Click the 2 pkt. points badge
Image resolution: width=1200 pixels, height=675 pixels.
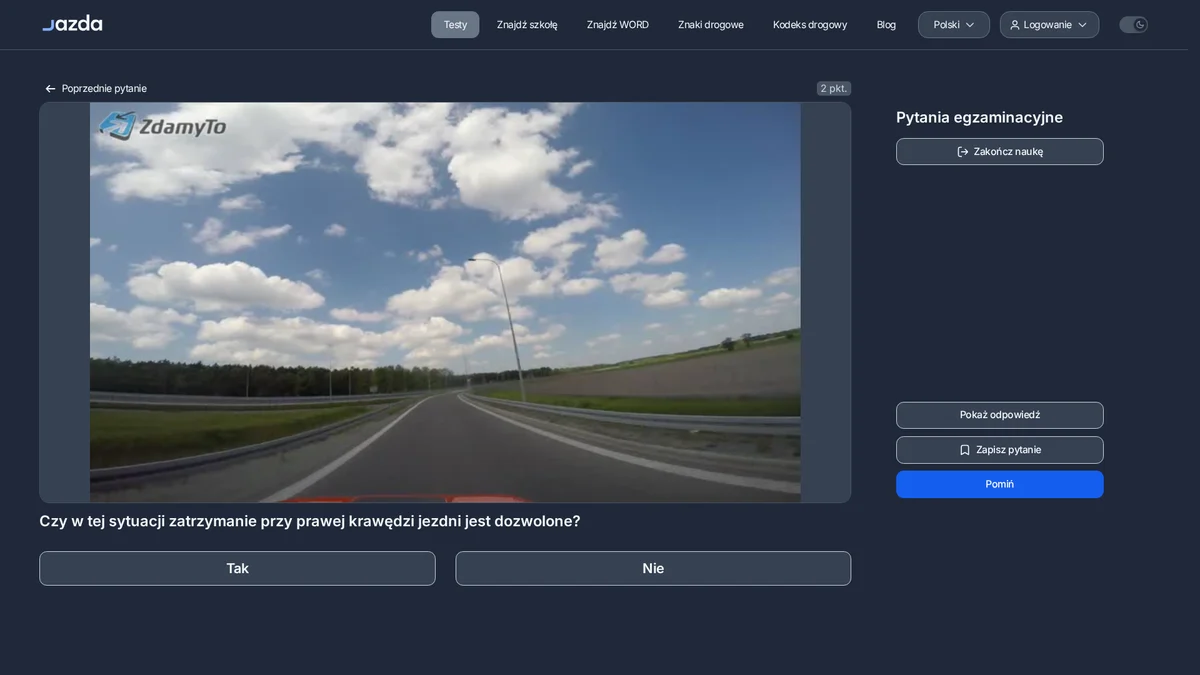pos(834,89)
